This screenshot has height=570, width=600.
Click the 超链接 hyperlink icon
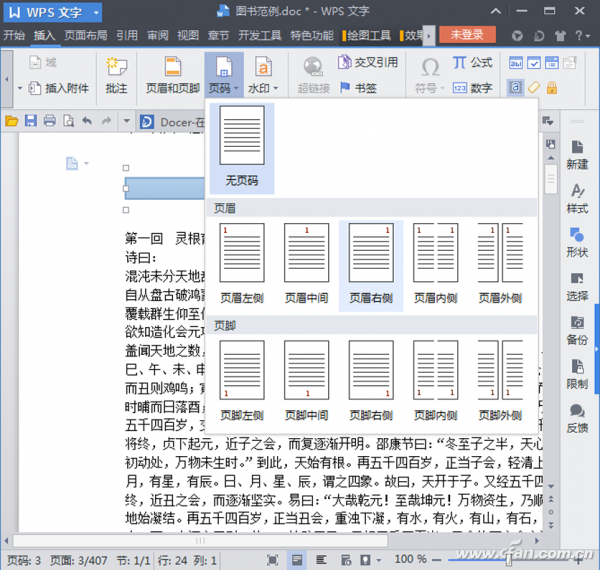coord(314,76)
